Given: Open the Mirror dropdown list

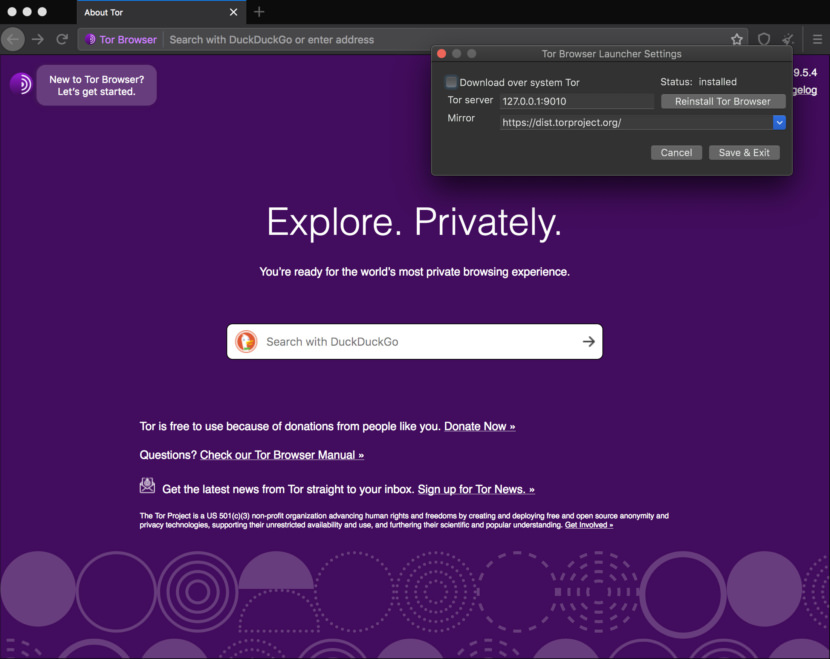Looking at the screenshot, I should click(779, 122).
